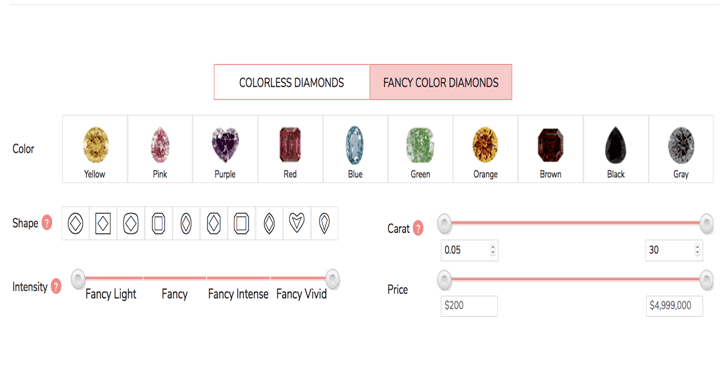Screen dimensions: 721x370
Task: Choose the princess cut shape icon
Action: click(103, 223)
